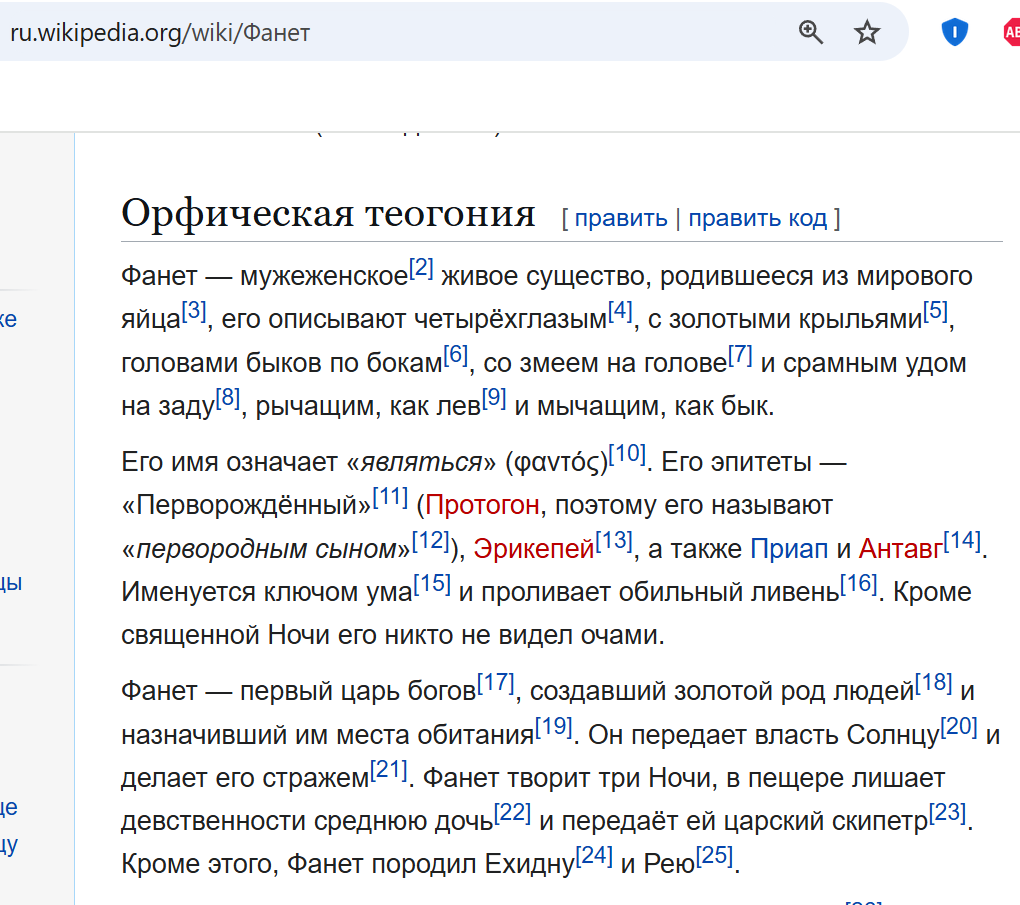Click the Greek word 'φαντός'

pos(556,463)
